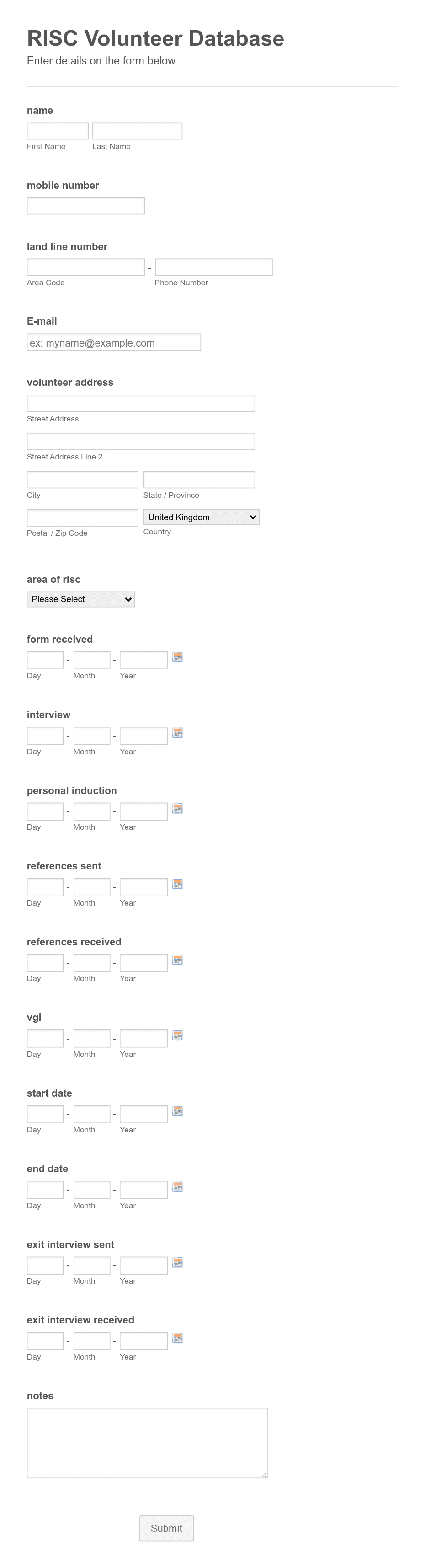The height and width of the screenshot is (1568, 425).
Task: Open the calendar picker for form received
Action: click(177, 658)
